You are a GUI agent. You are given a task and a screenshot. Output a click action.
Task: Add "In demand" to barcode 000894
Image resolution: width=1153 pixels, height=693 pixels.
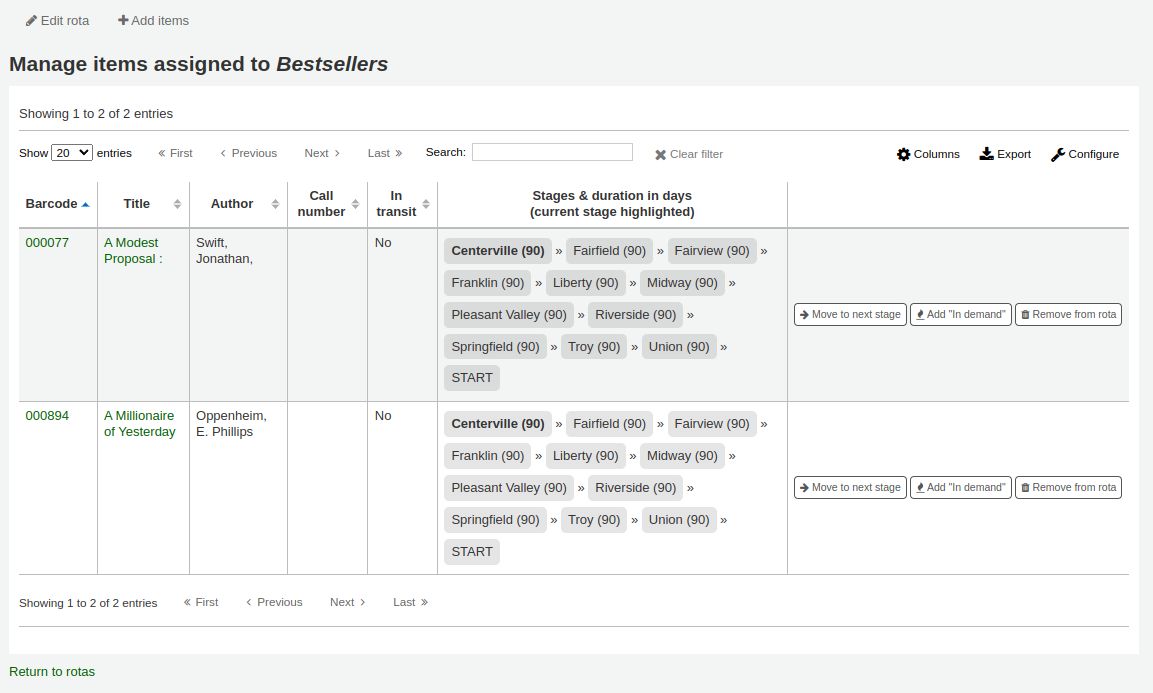(x=960, y=488)
